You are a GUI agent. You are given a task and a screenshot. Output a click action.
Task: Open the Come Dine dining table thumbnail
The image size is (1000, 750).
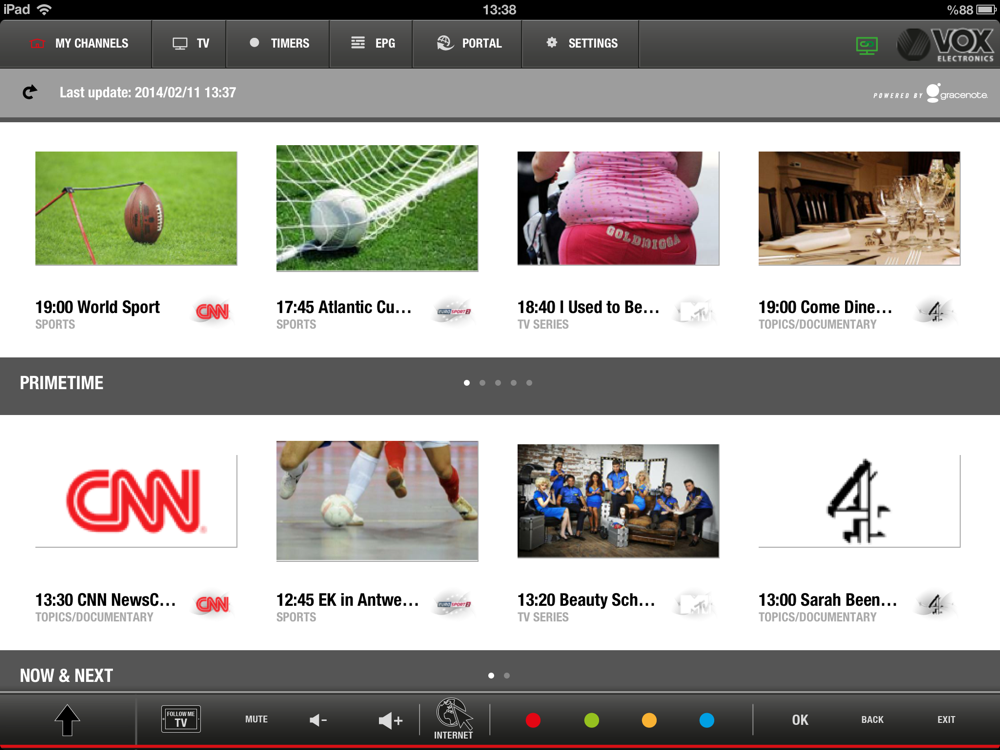(x=859, y=208)
